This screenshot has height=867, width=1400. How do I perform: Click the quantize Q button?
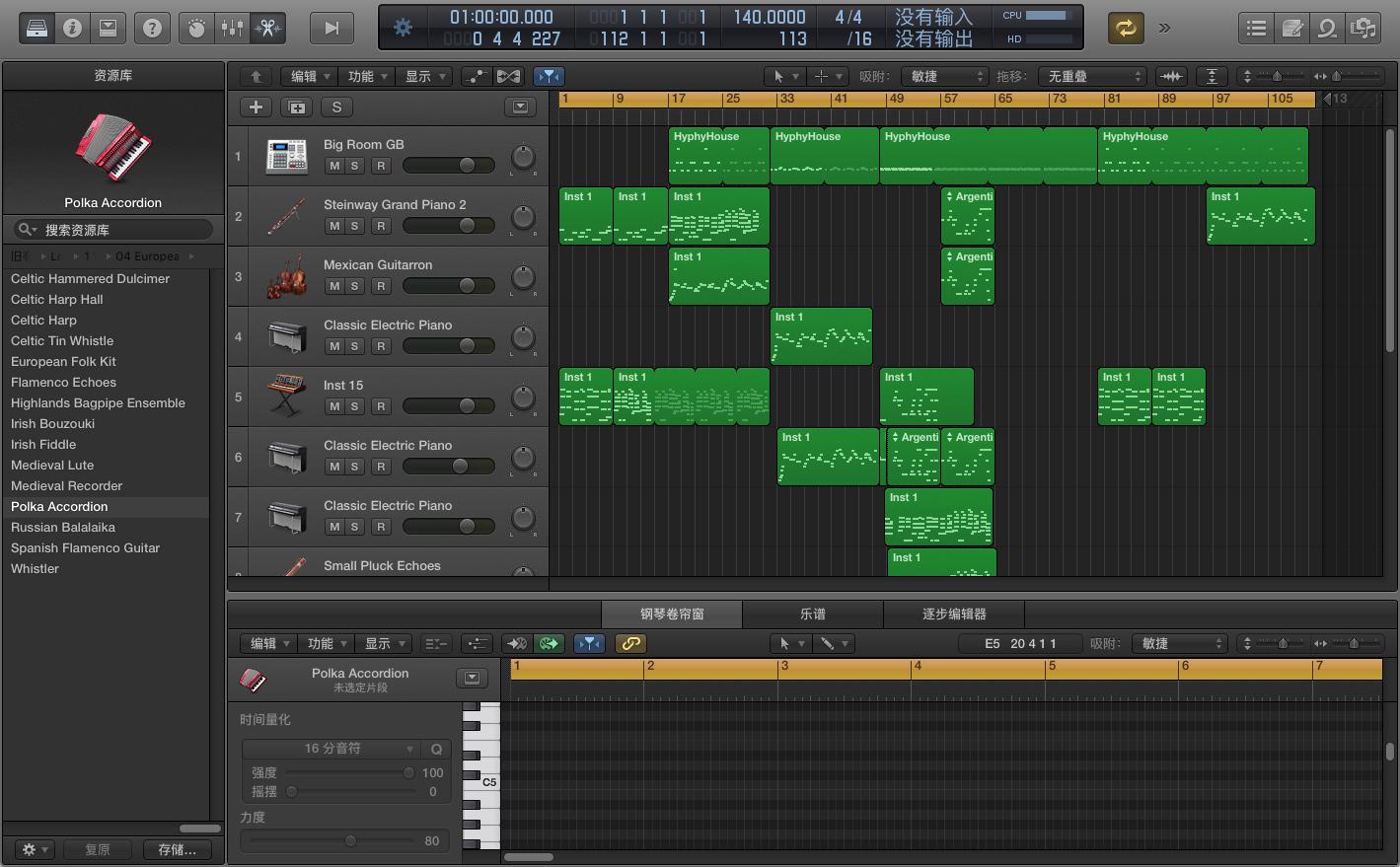point(436,749)
